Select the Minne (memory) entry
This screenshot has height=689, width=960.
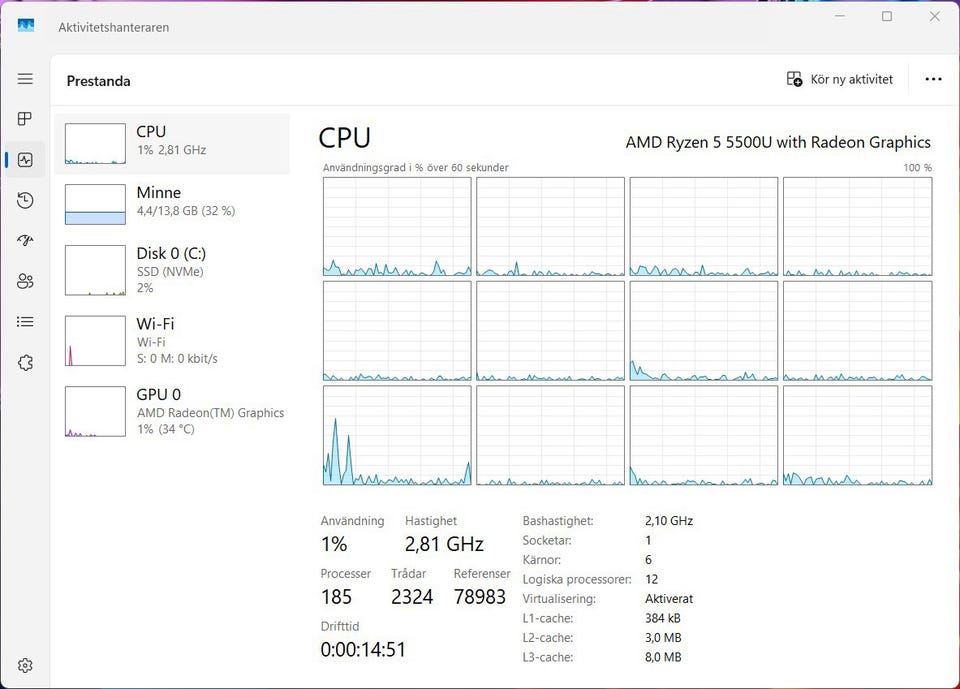click(172, 204)
